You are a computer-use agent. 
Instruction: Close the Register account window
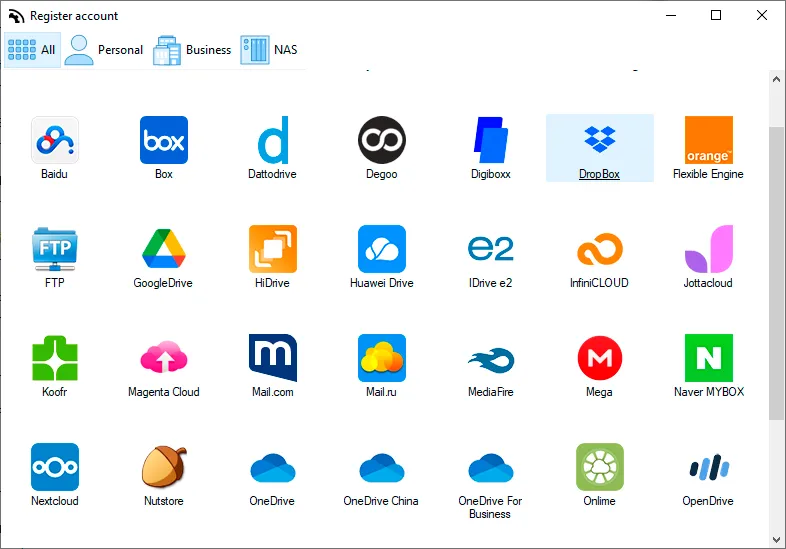[x=762, y=16]
